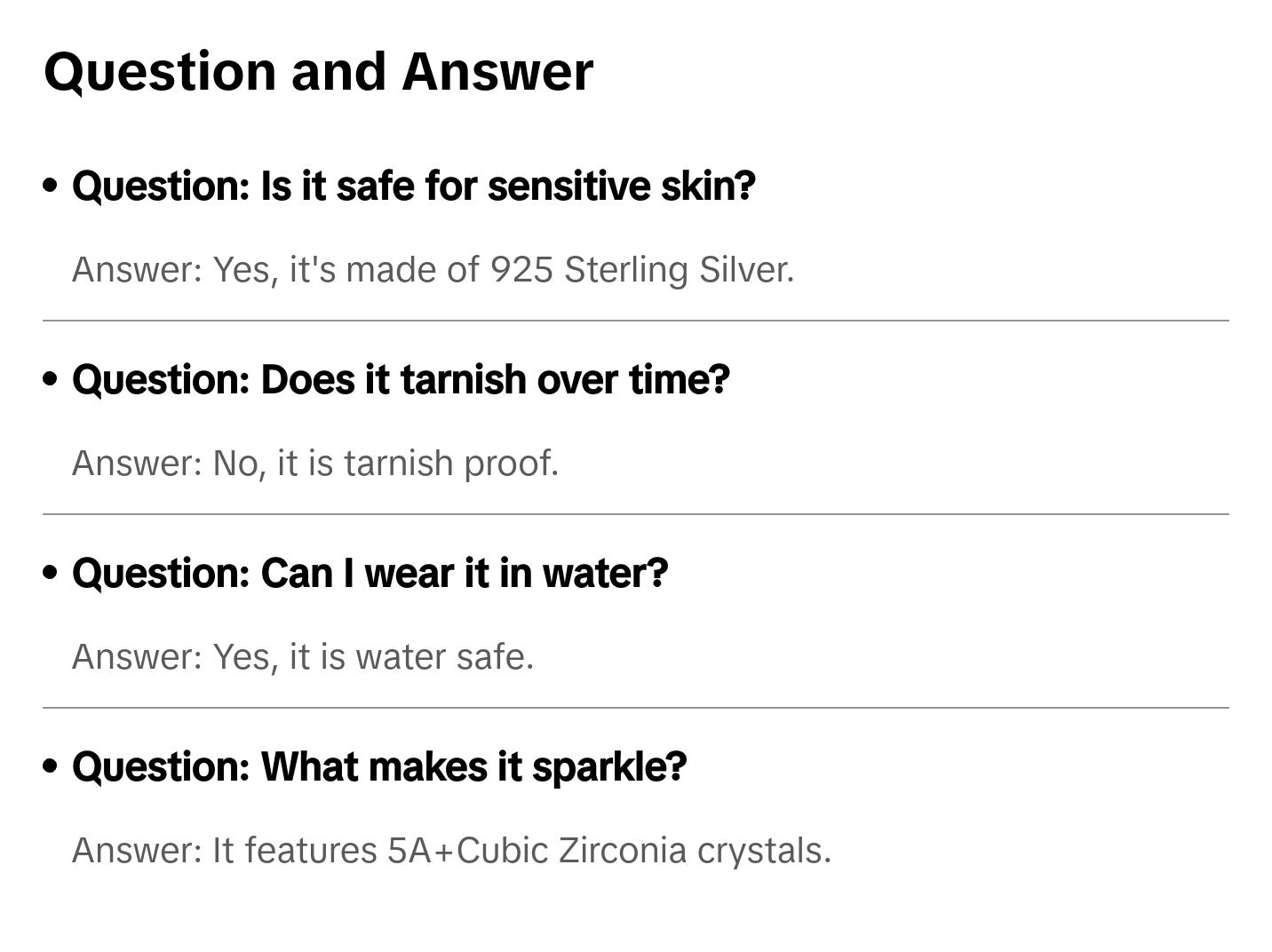This screenshot has height=952, width=1272.
Task: Click the divider line above the water question
Action: pos(635,514)
